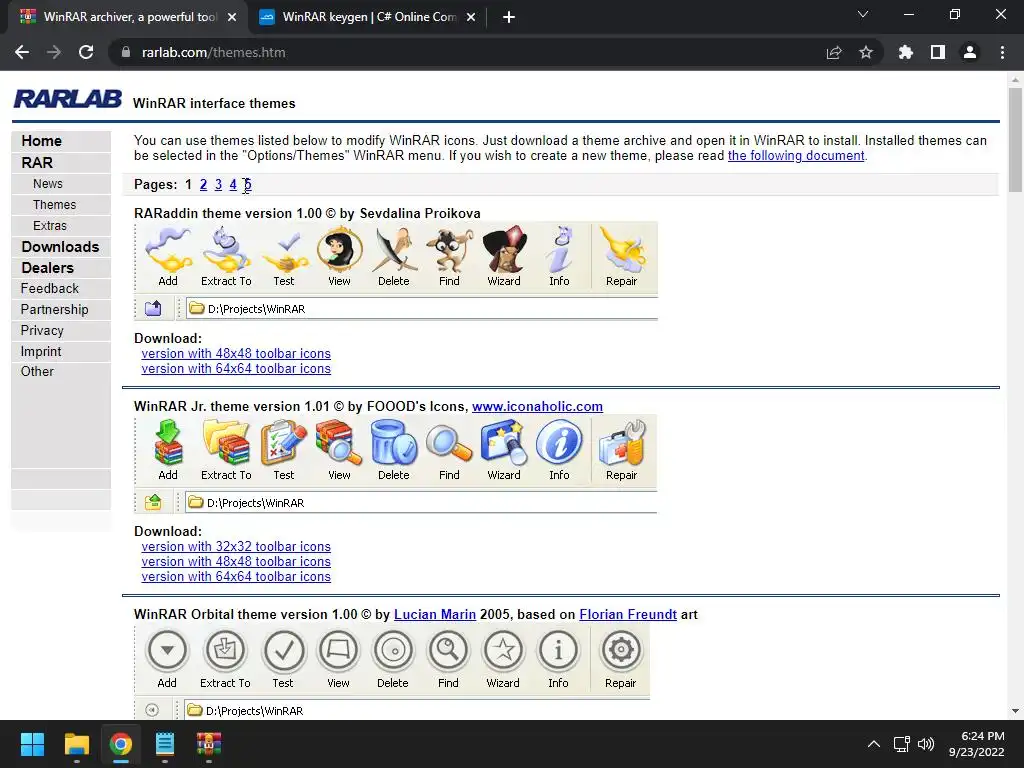1024x768 pixels.
Task: Open Dealers in the sidebar
Action: 48,268
